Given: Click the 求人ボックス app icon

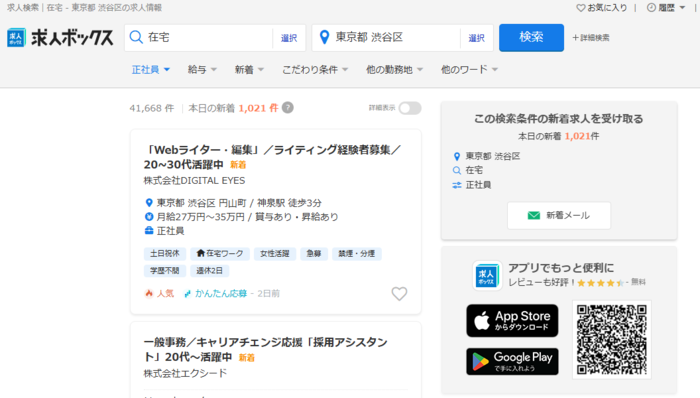Looking at the screenshot, I should point(487,275).
